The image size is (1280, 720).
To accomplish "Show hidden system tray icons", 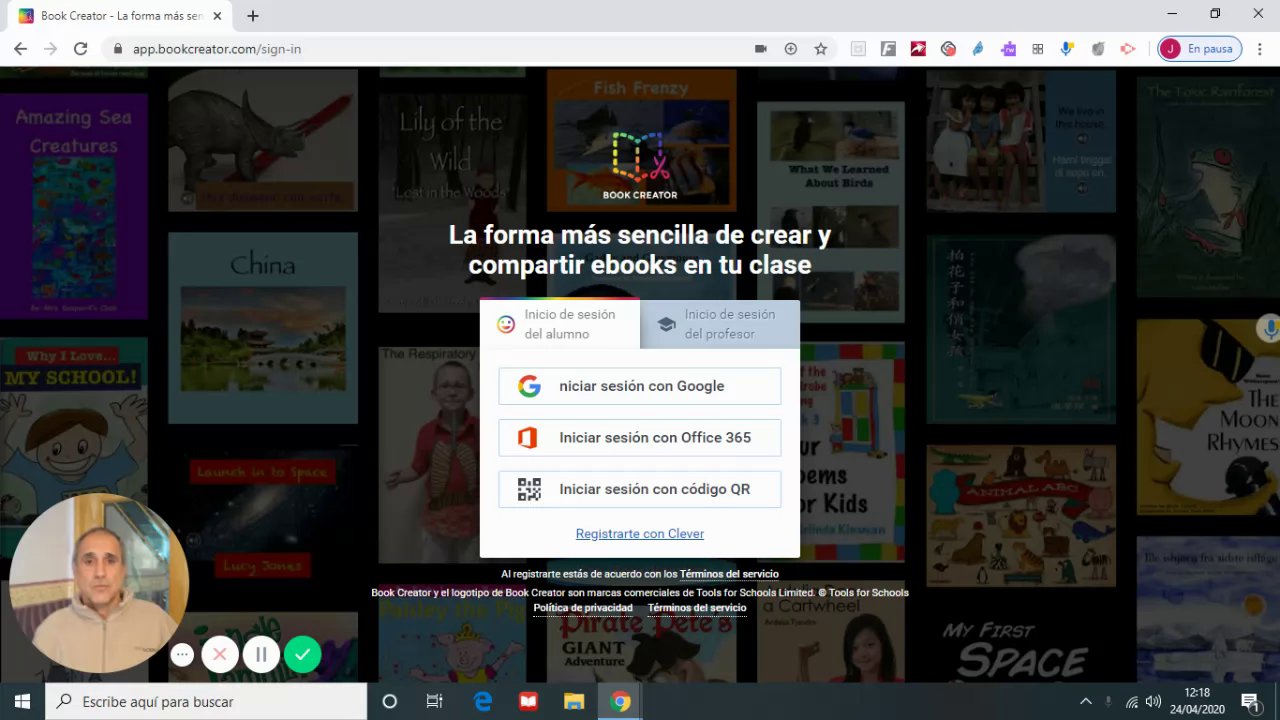I will [1086, 701].
